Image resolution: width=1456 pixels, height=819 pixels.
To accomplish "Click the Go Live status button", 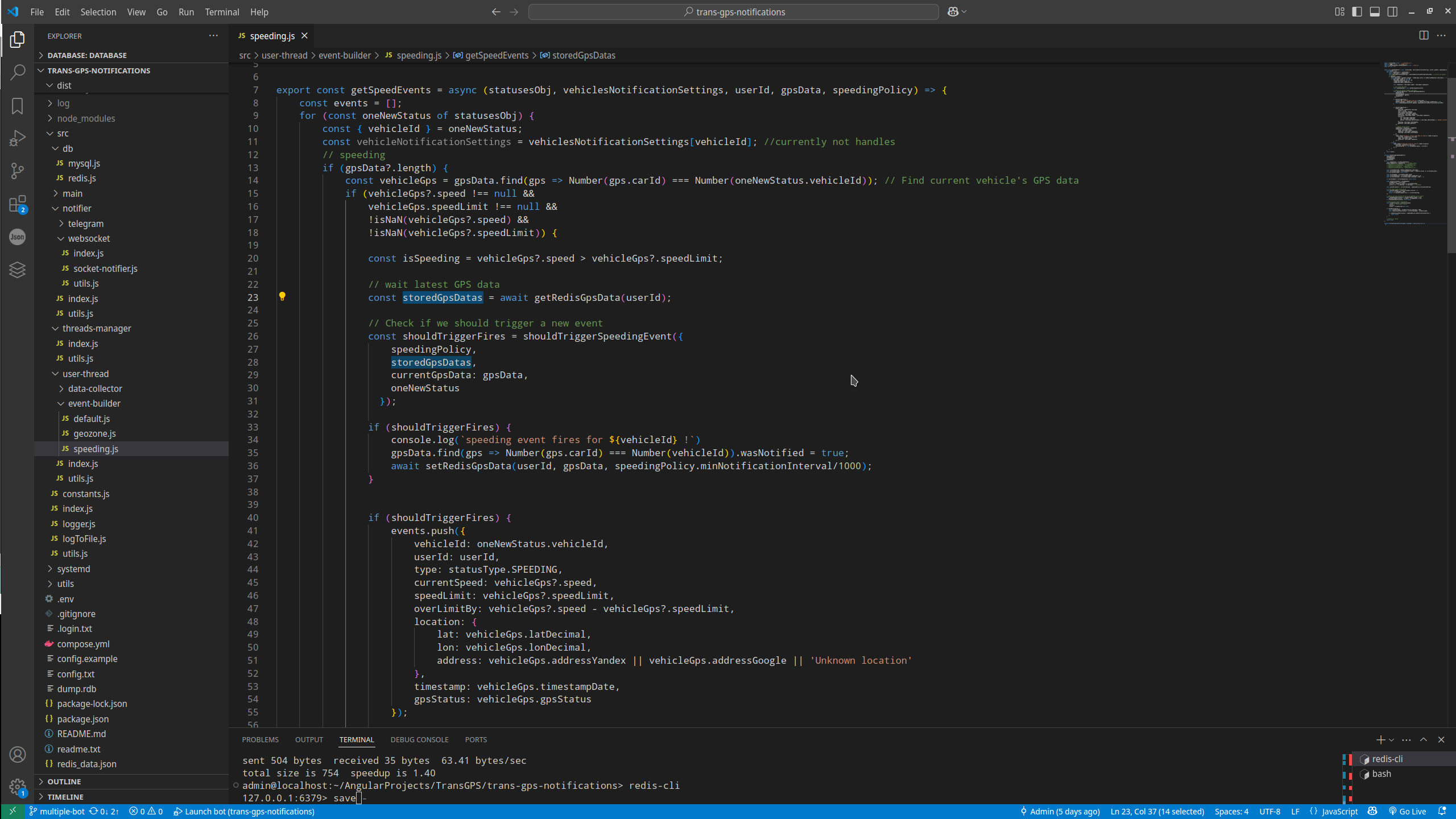I will coord(1408,812).
